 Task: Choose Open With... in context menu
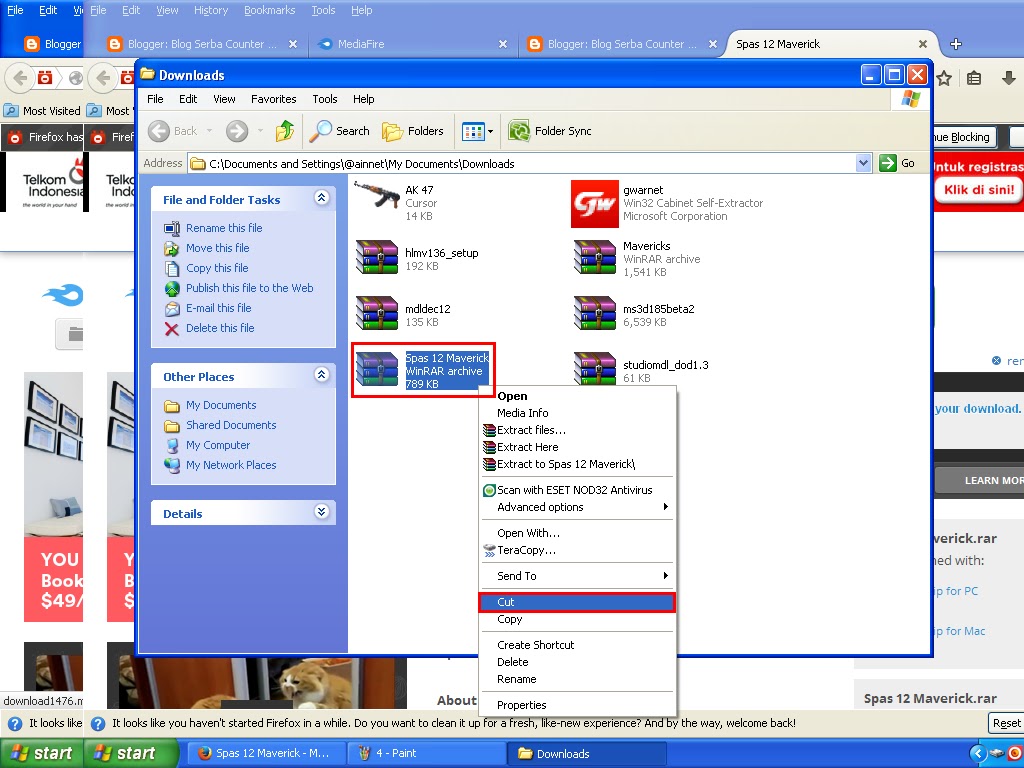(577, 533)
